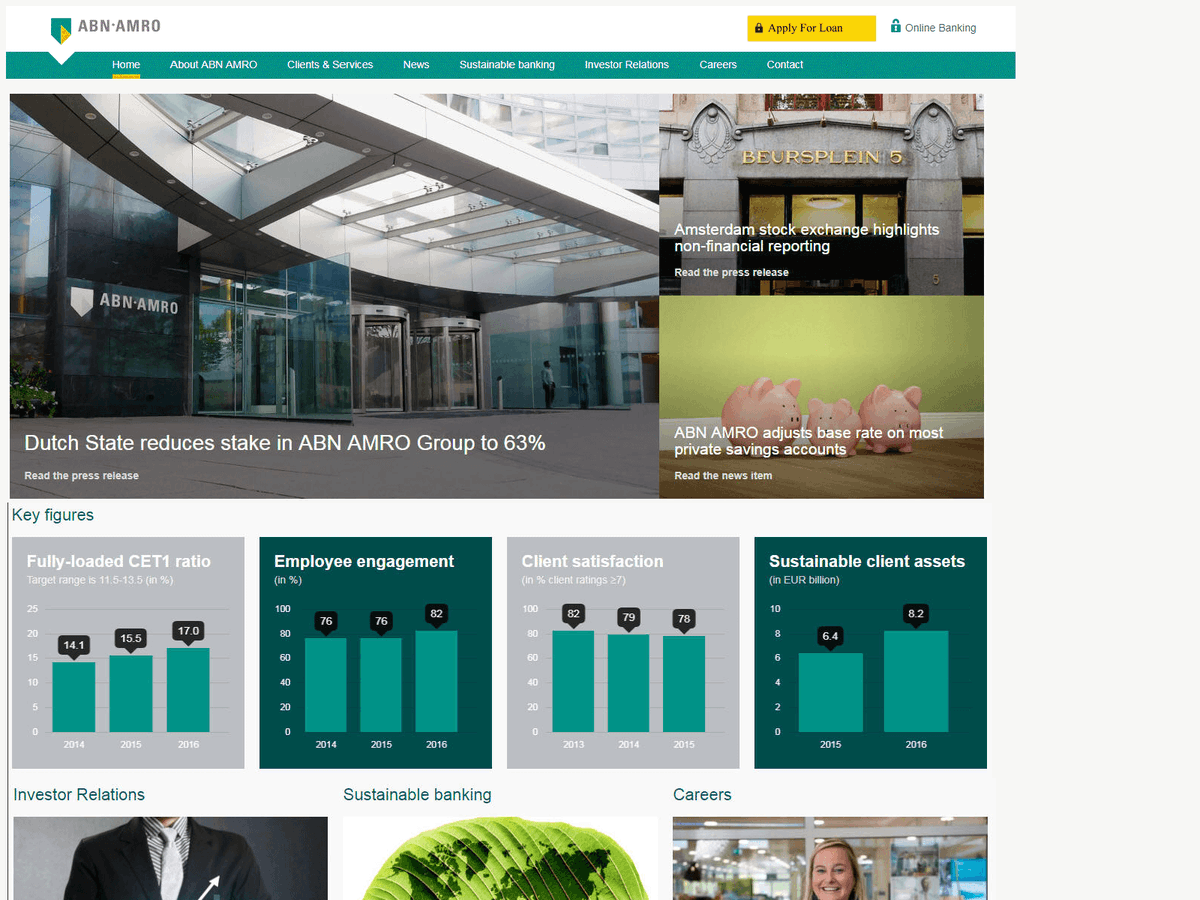Open the Investor Relations navigation item
Screen dimensions: 1200x900
[627, 65]
